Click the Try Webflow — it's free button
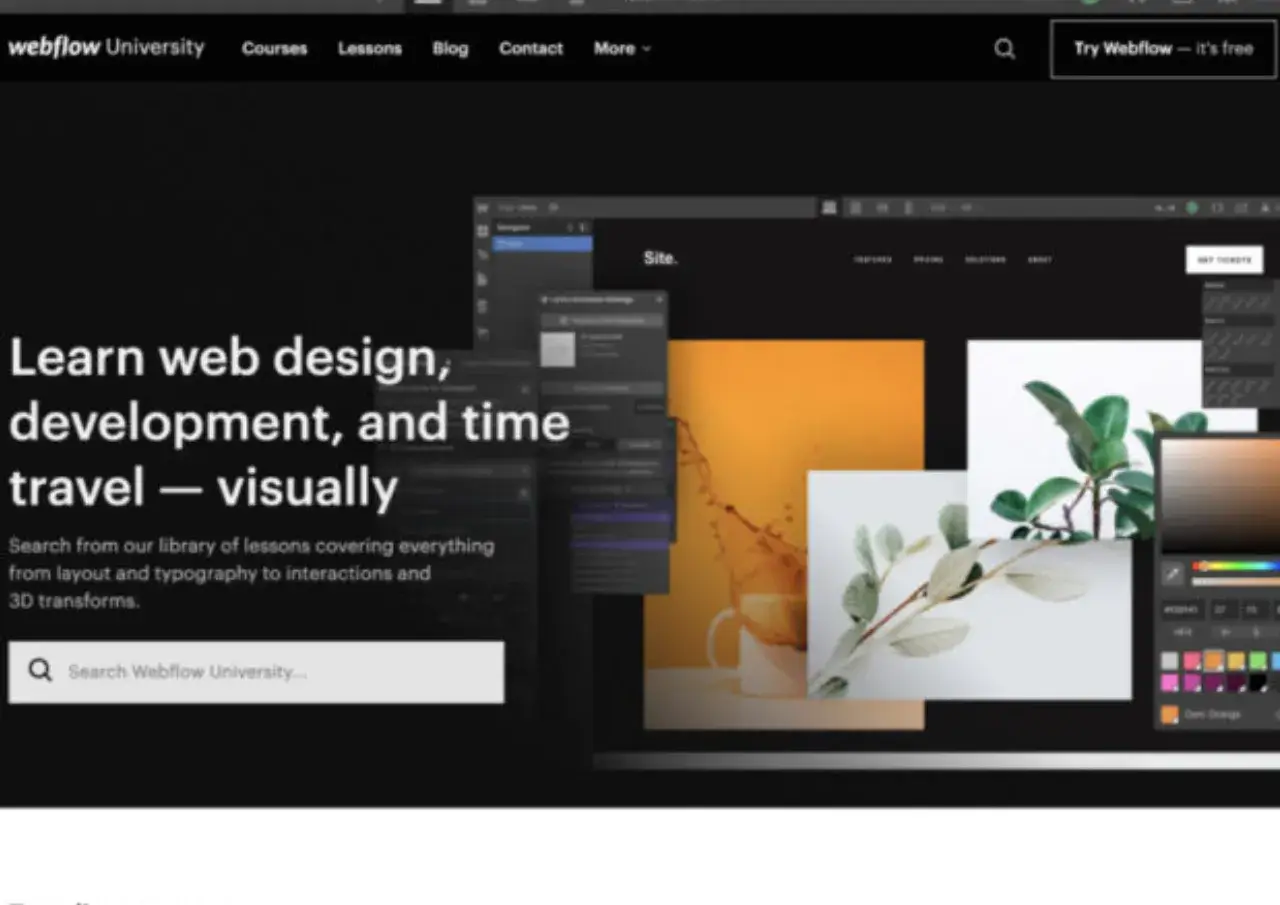Image resolution: width=1280 pixels, height=905 pixels. pyautogui.click(x=1163, y=48)
